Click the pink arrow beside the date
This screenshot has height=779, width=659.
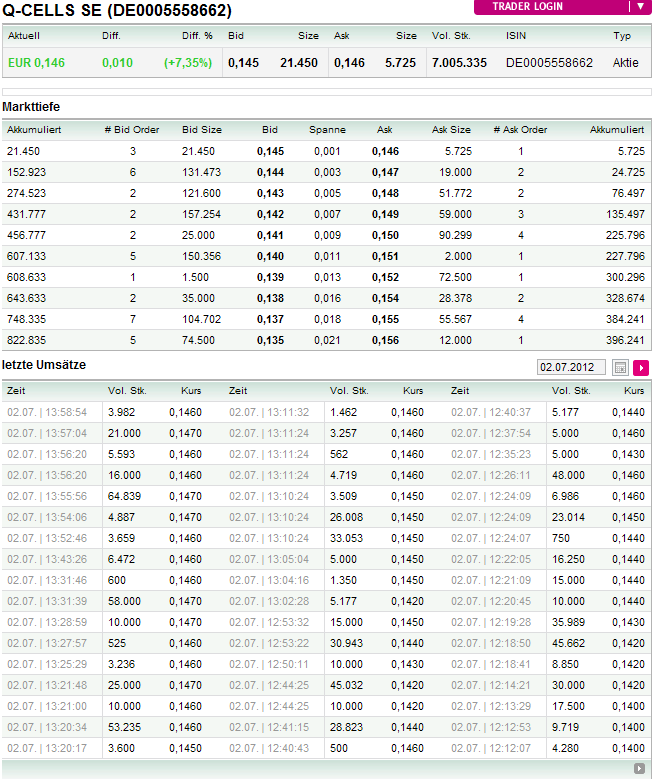click(641, 368)
